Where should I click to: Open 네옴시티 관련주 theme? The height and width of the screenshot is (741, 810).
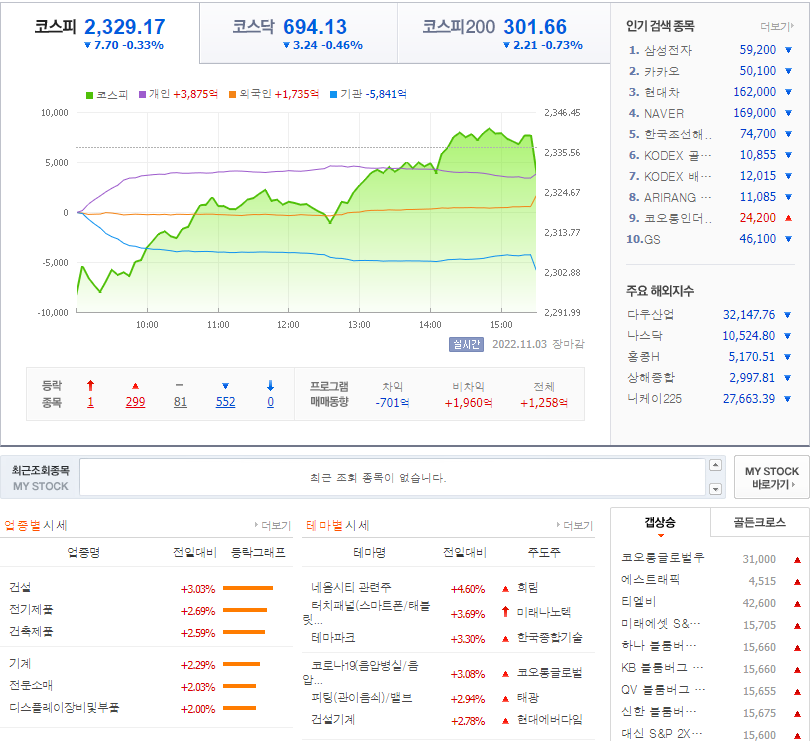[351, 588]
